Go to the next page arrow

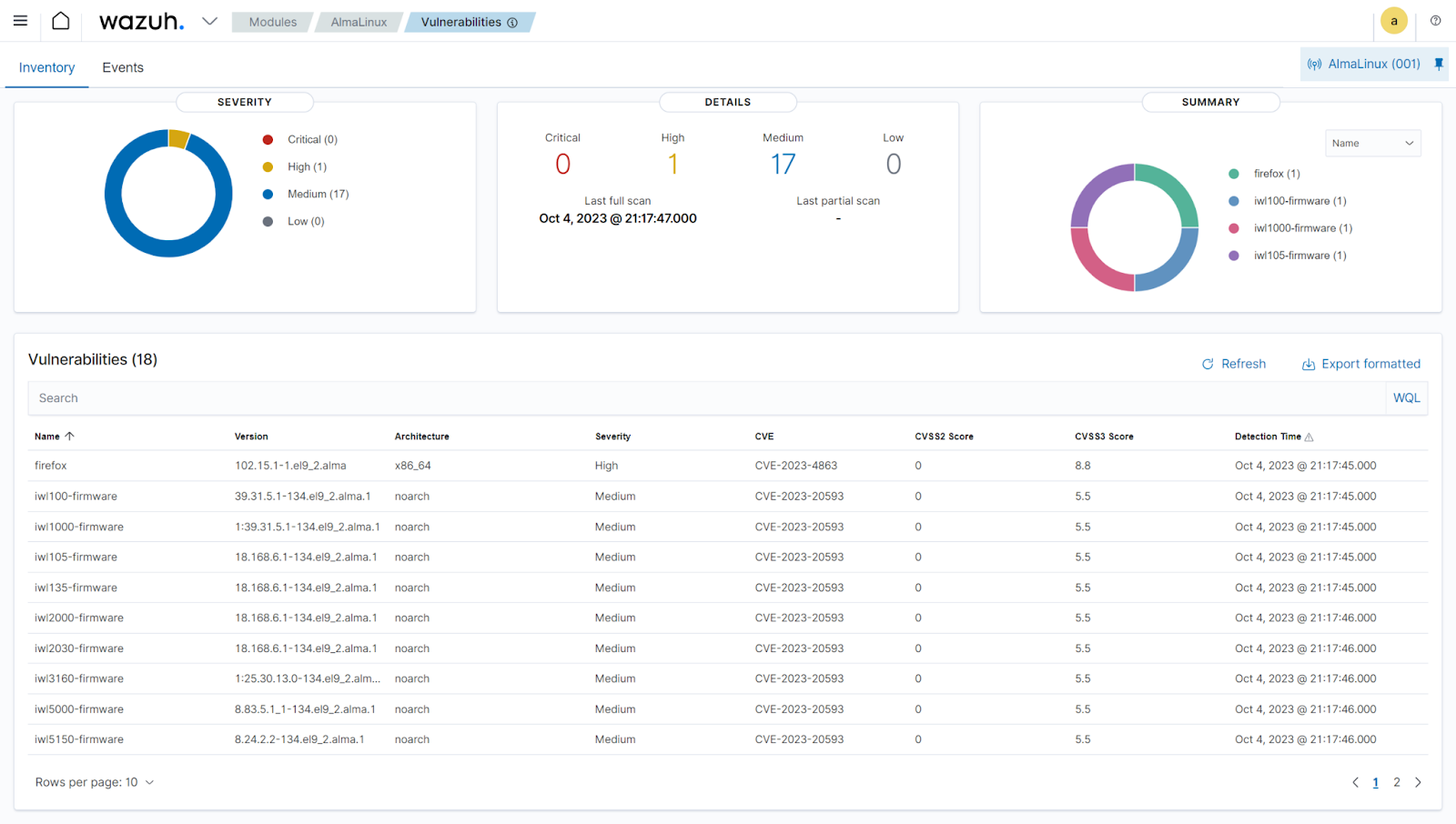pos(1418,782)
